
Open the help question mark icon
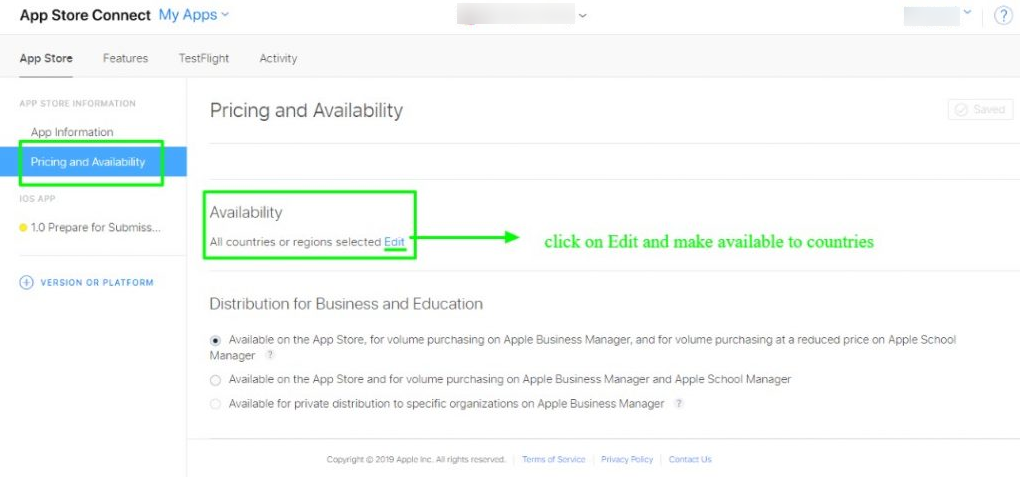click(1002, 15)
